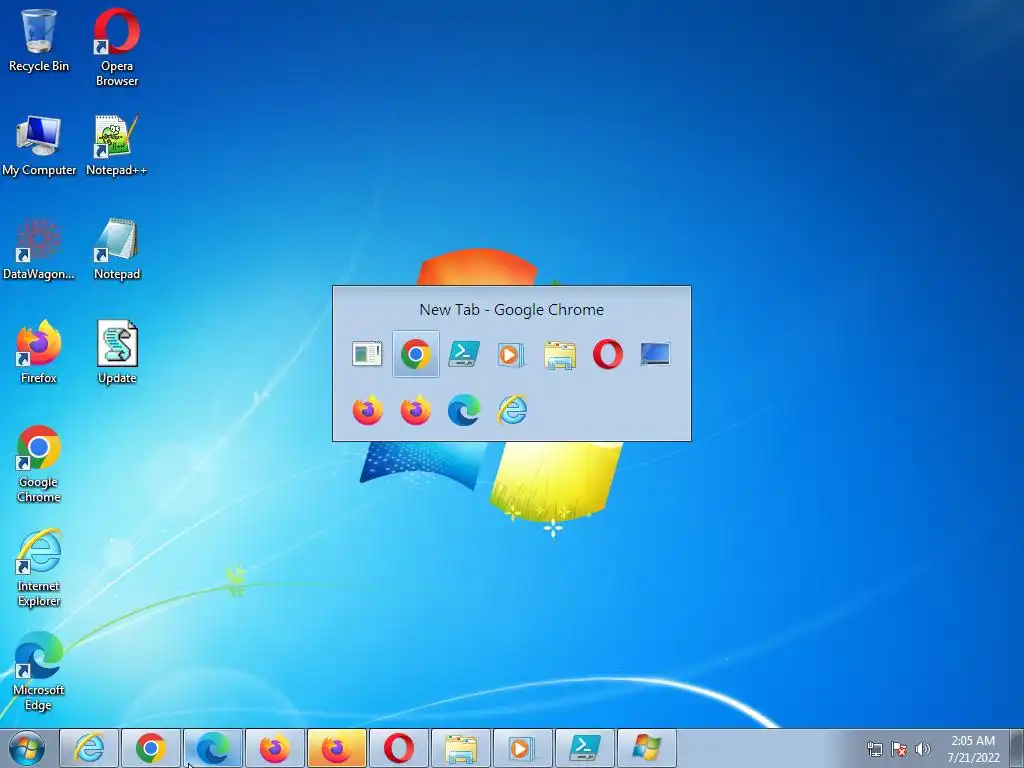The height and width of the screenshot is (768, 1024).
Task: Click the volume speaker tray icon
Action: point(922,749)
